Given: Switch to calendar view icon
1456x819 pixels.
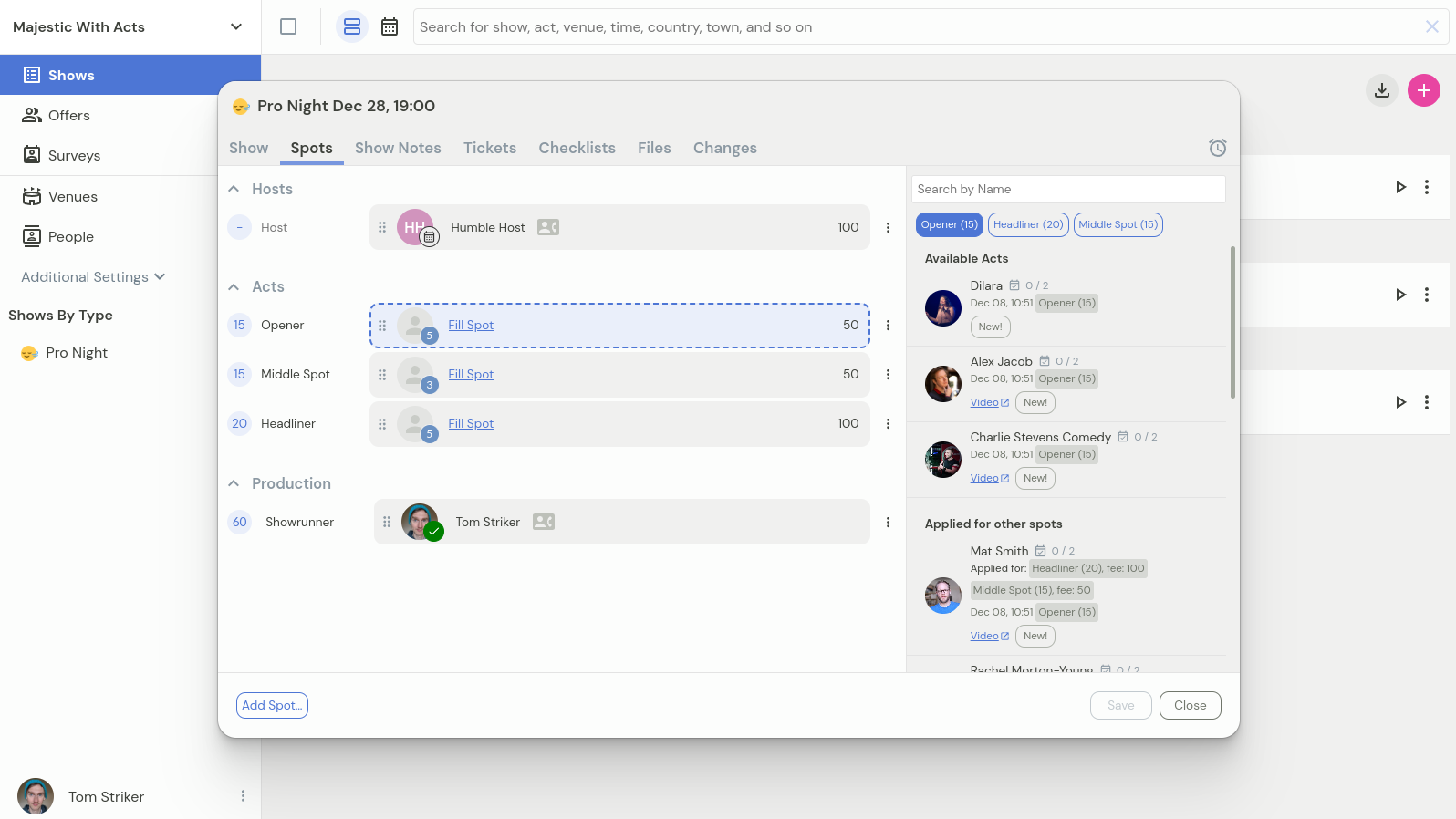Looking at the screenshot, I should tap(390, 26).
